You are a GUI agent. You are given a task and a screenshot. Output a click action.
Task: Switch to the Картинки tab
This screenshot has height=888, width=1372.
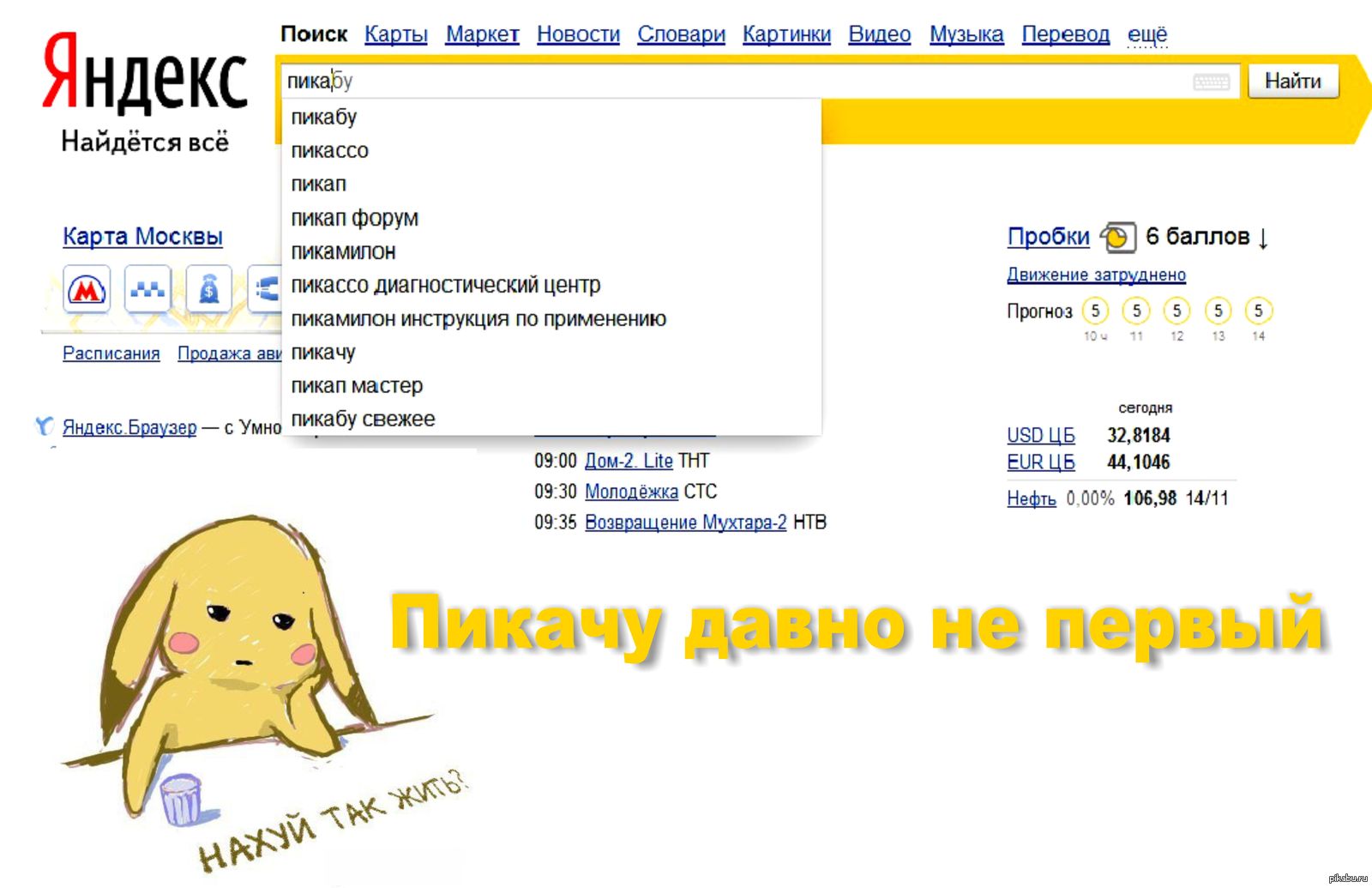coord(786,34)
